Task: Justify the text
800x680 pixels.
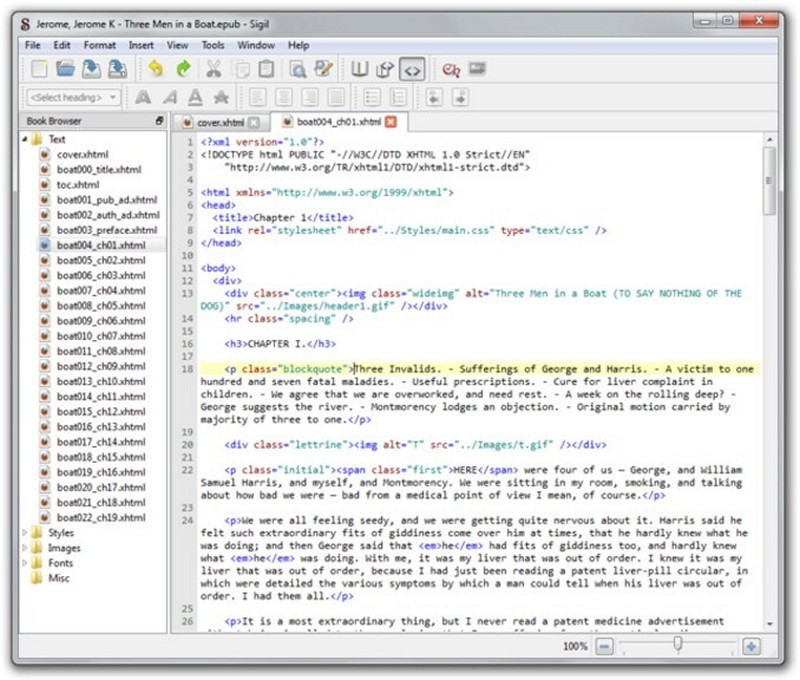Action: pos(336,97)
